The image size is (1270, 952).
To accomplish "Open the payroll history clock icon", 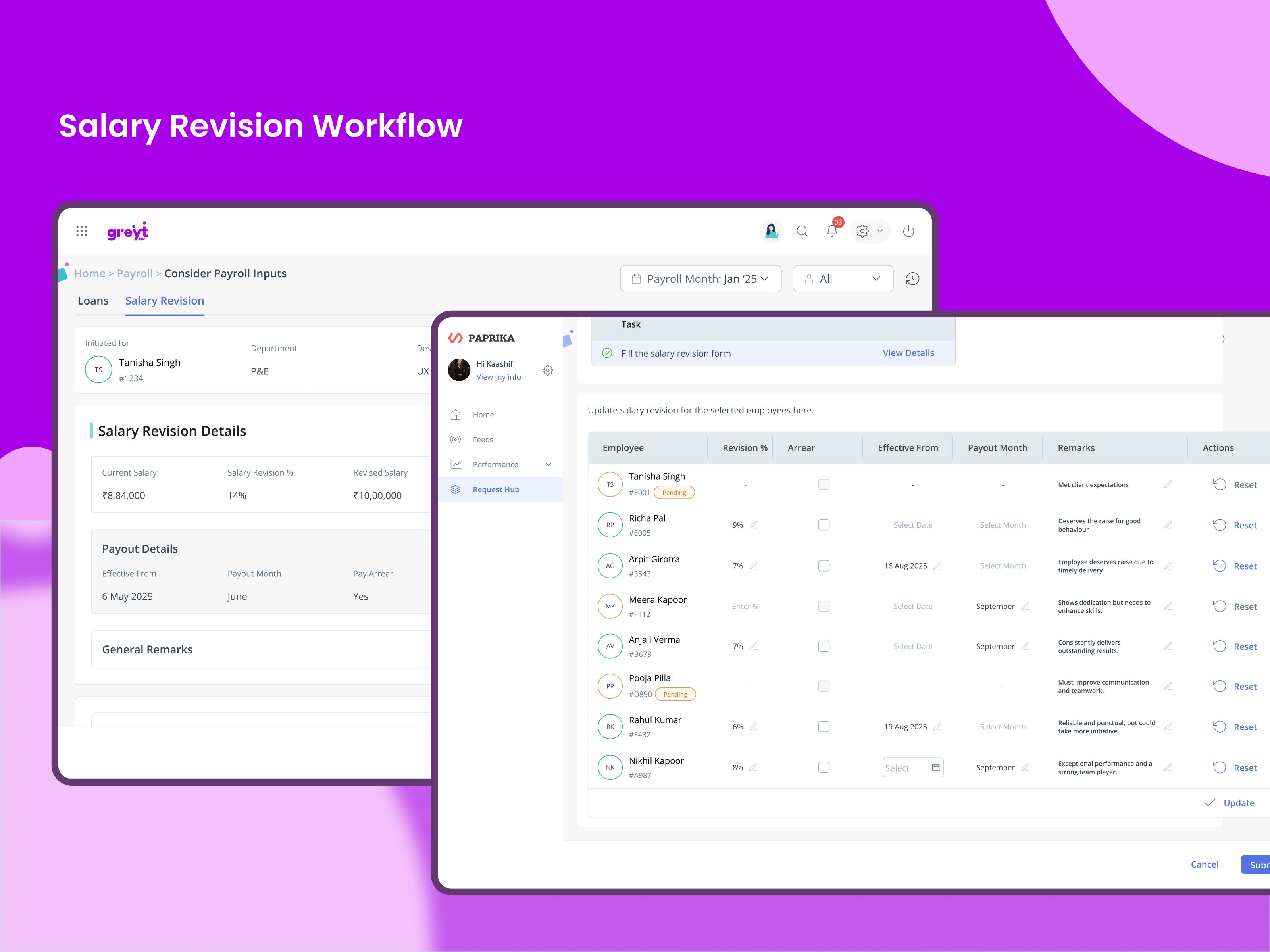I will pyautogui.click(x=912, y=279).
